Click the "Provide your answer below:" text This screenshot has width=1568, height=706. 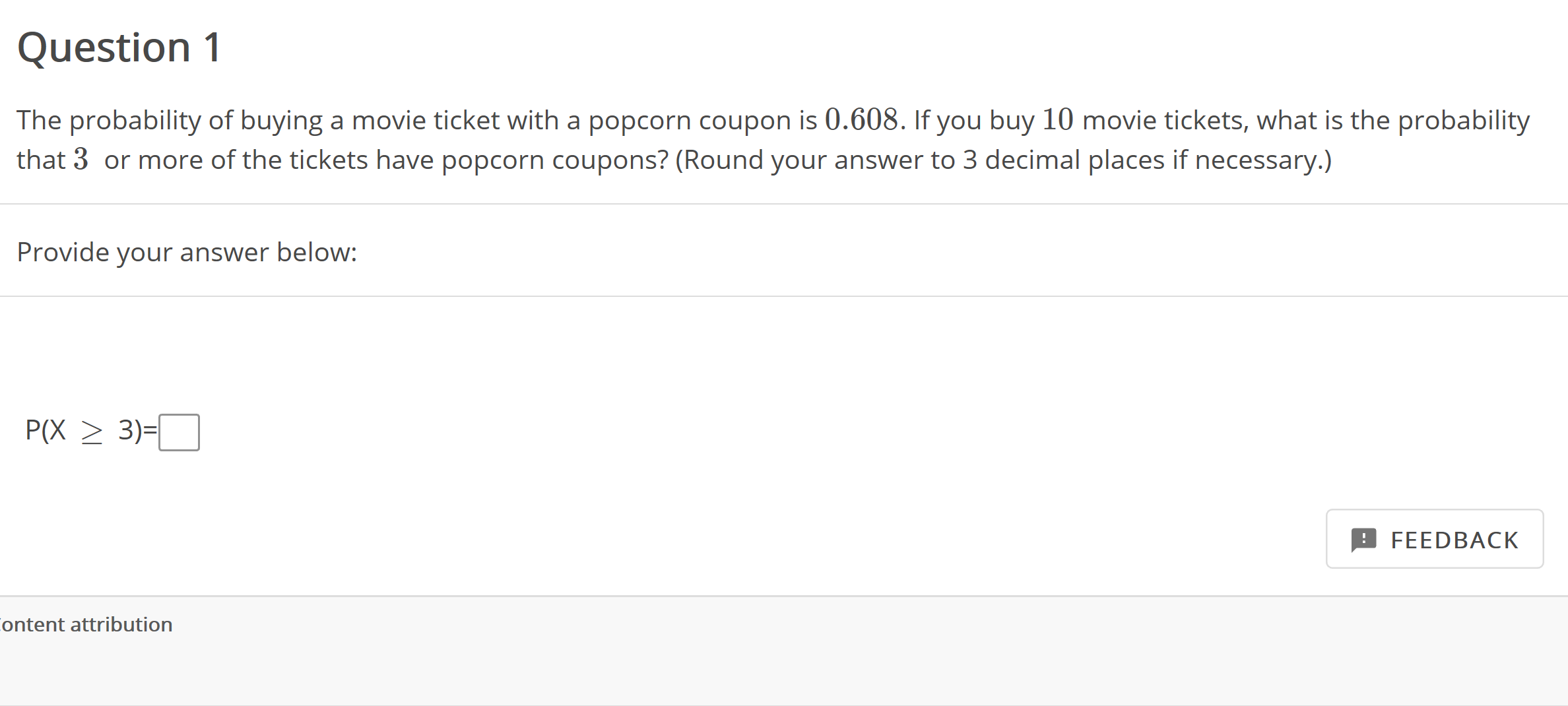(187, 252)
